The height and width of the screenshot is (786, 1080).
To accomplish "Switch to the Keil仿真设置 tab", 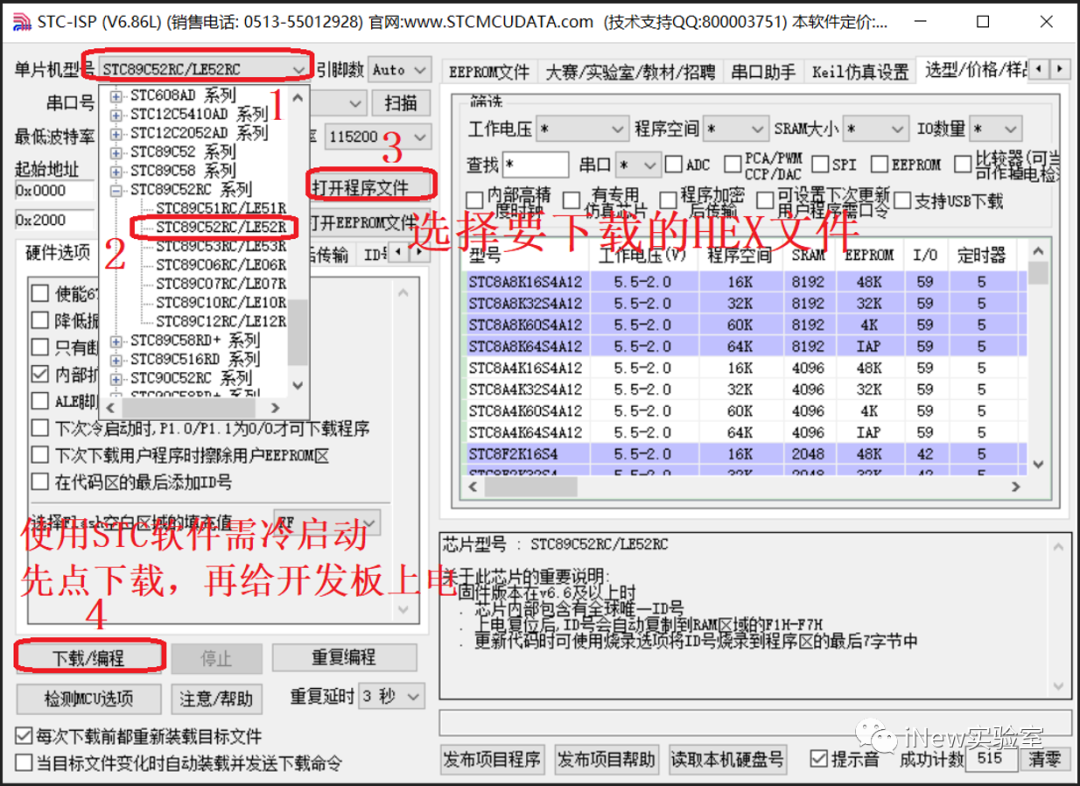I will (x=860, y=72).
